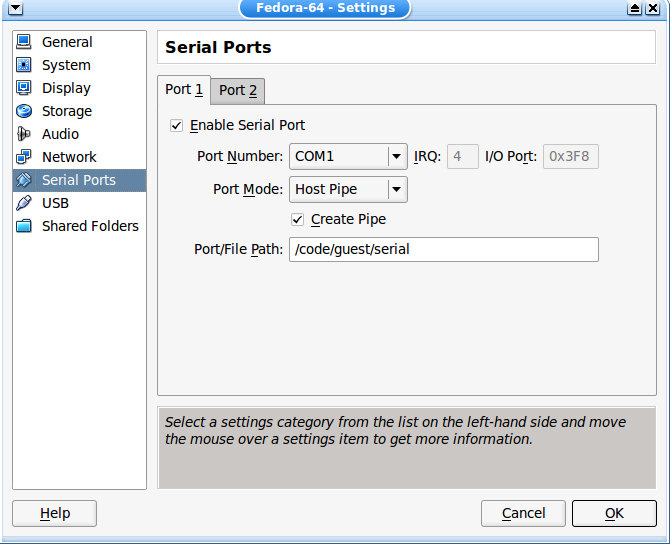Open the Help button

tap(55, 513)
